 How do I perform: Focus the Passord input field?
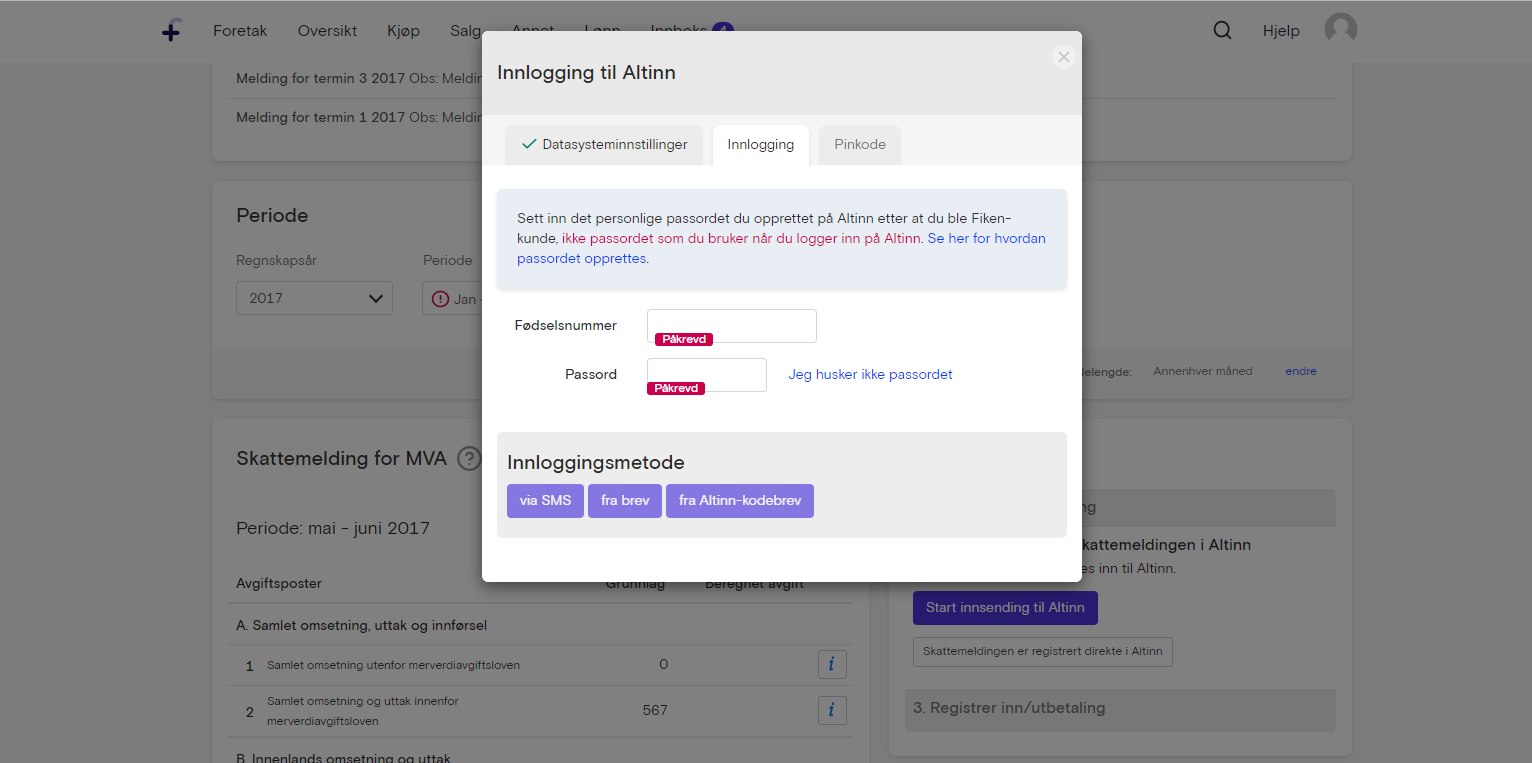(x=707, y=374)
